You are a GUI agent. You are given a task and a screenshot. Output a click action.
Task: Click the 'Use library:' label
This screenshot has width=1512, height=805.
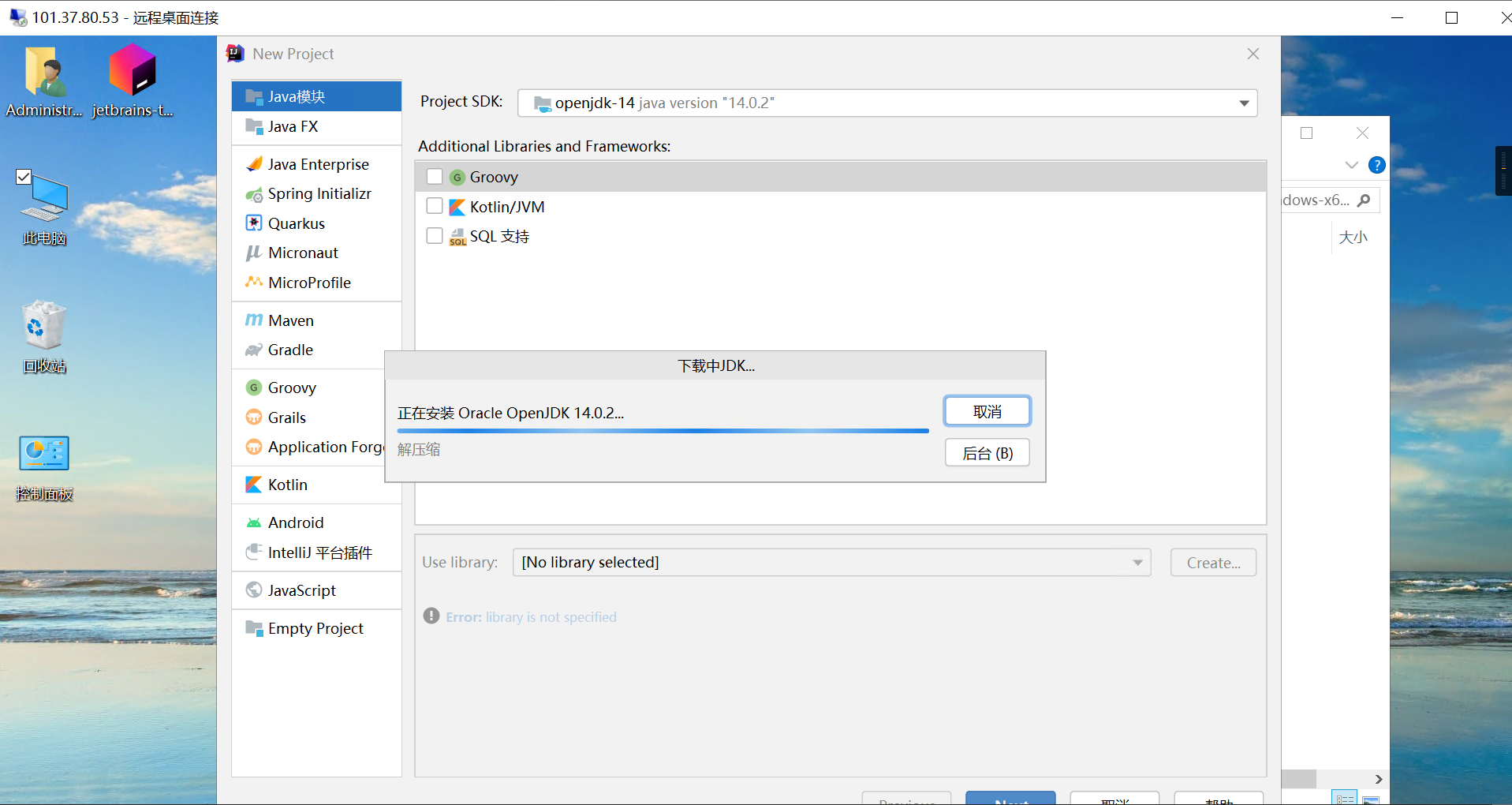(460, 562)
